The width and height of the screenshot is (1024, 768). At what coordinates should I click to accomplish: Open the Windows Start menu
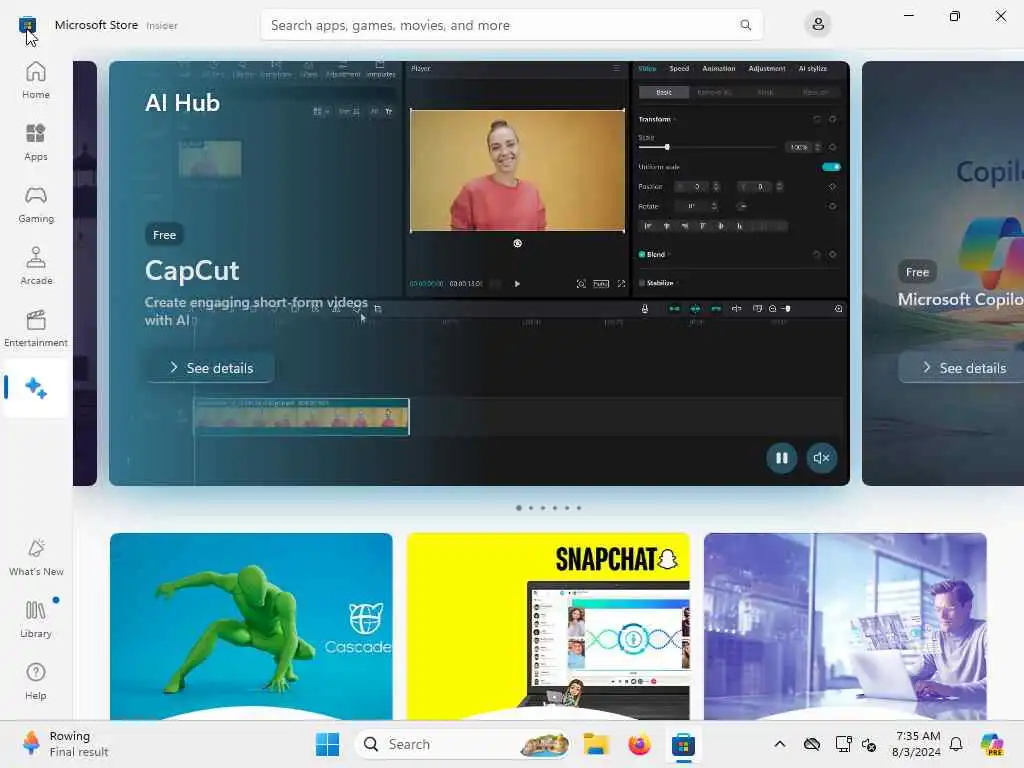(327, 744)
